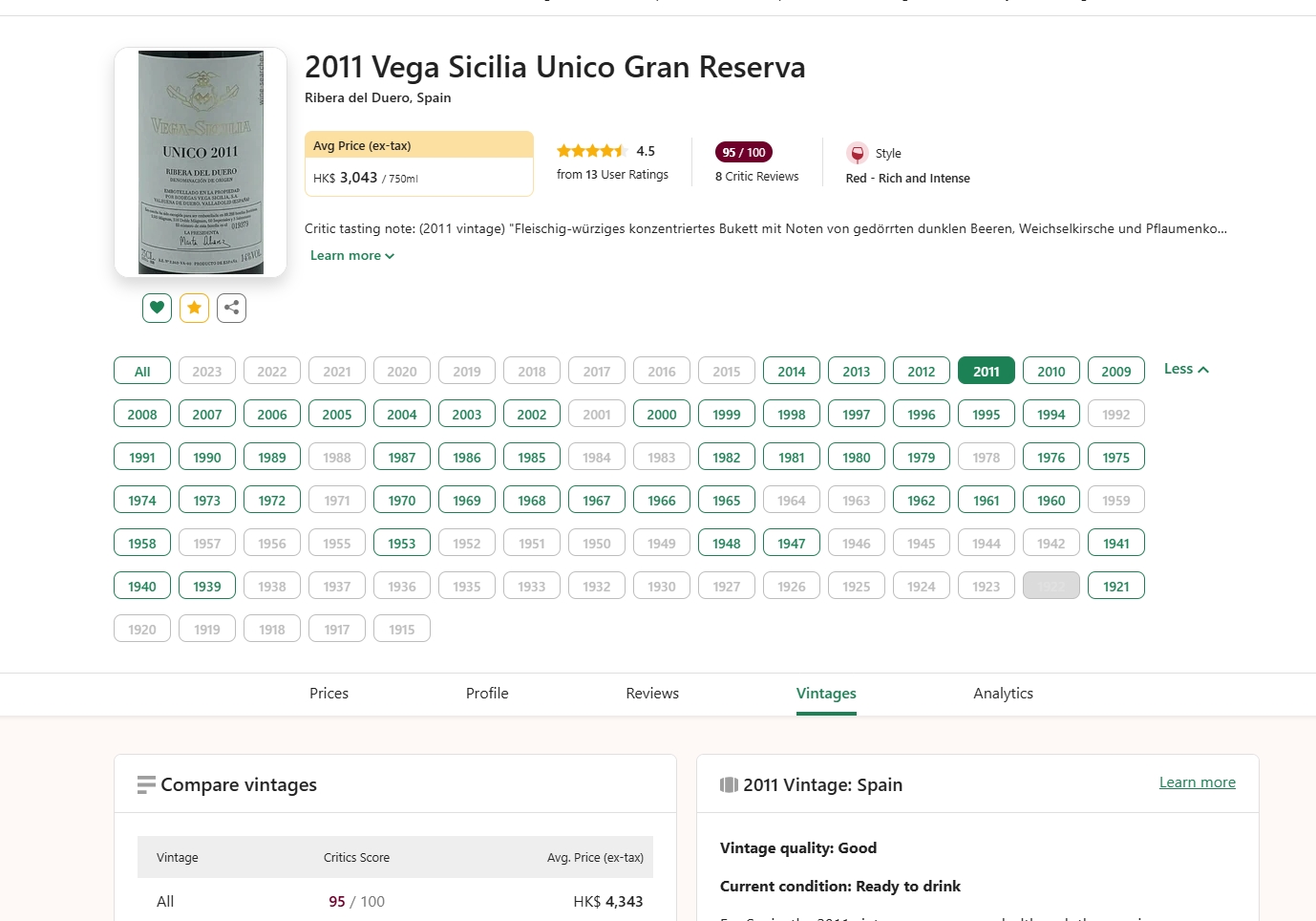
Task: Go to the 1970 vintage
Action: (x=402, y=500)
